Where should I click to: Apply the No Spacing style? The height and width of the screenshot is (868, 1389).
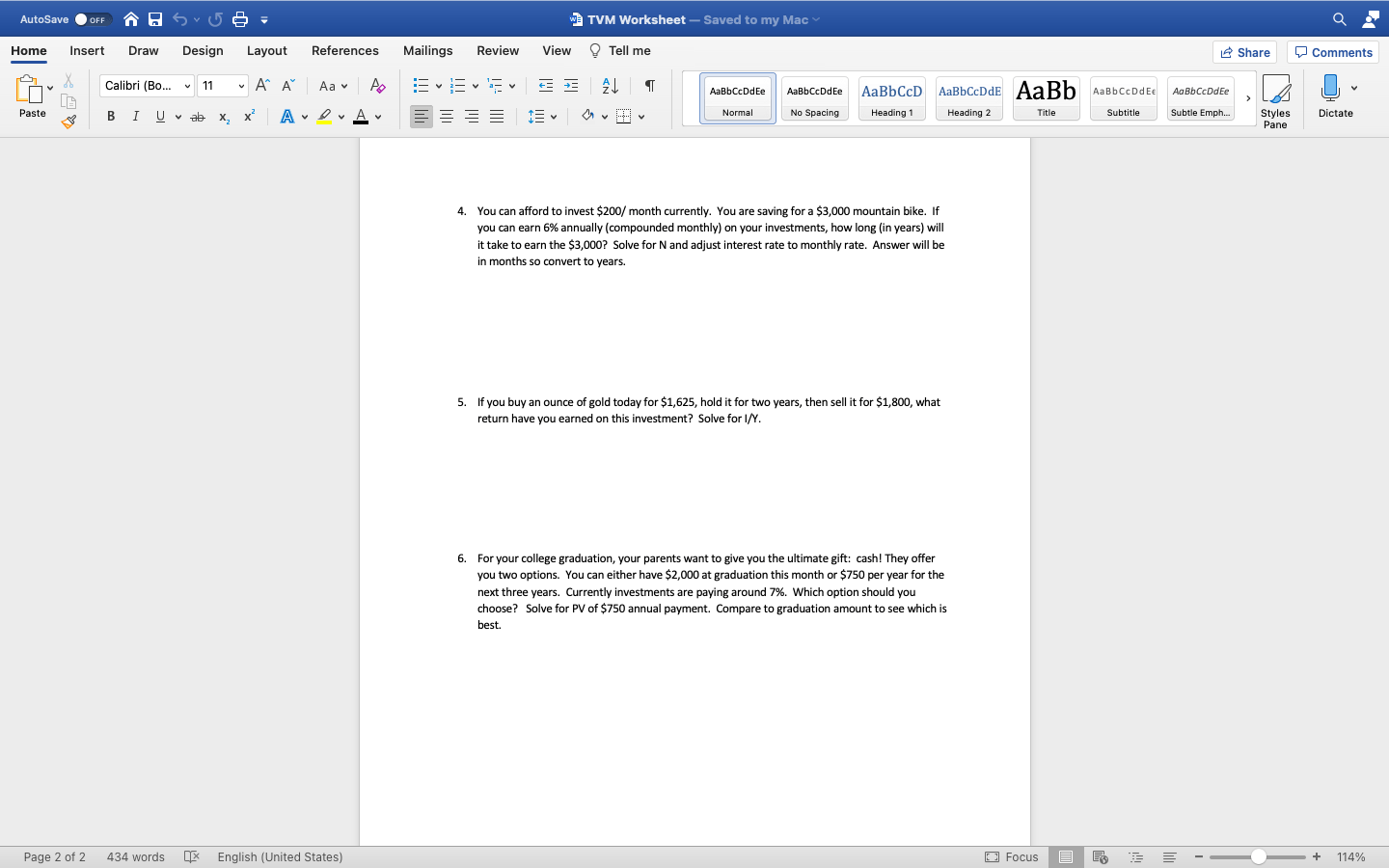pos(815,98)
